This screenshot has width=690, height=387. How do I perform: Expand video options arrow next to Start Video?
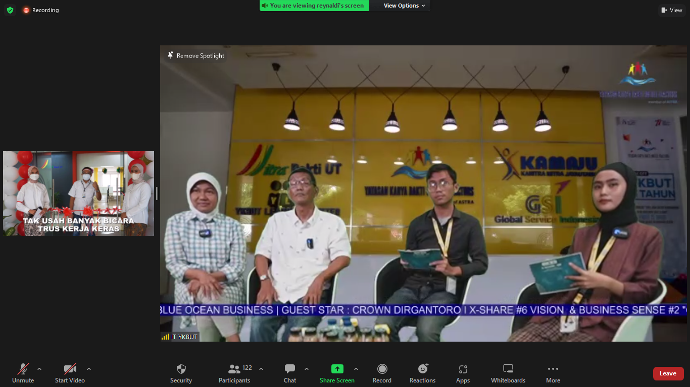[89, 369]
